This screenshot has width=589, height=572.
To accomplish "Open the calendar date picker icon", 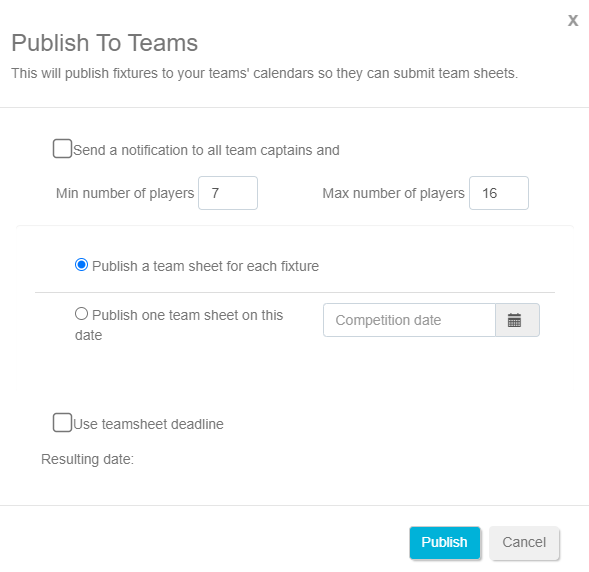I will [517, 320].
